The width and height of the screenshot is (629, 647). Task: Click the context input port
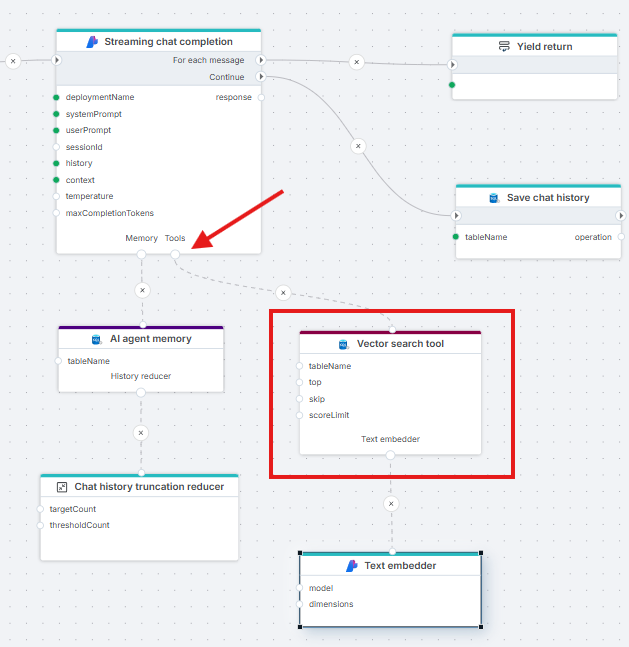click(x=56, y=180)
